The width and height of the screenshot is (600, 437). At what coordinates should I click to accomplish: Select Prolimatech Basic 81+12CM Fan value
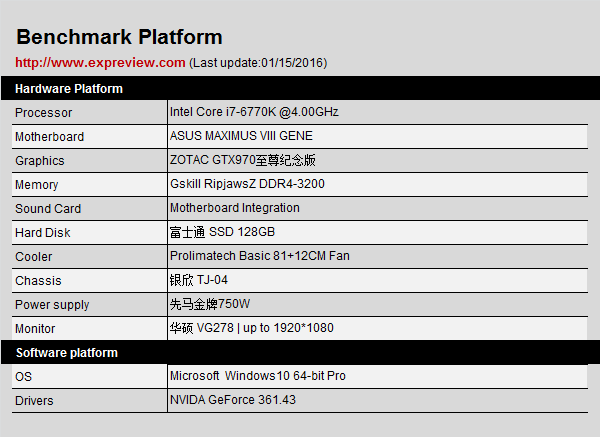pyautogui.click(x=259, y=256)
